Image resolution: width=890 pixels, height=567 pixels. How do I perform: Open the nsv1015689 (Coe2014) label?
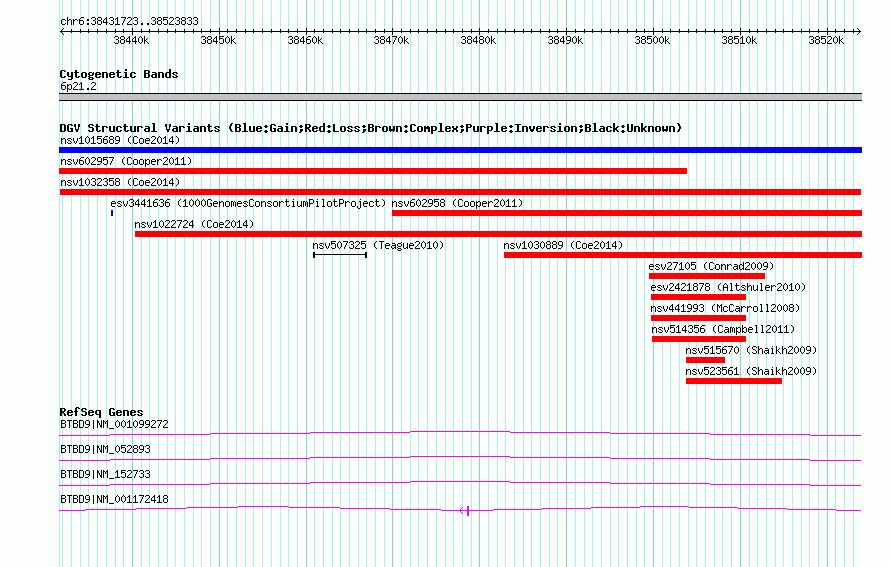click(120, 140)
